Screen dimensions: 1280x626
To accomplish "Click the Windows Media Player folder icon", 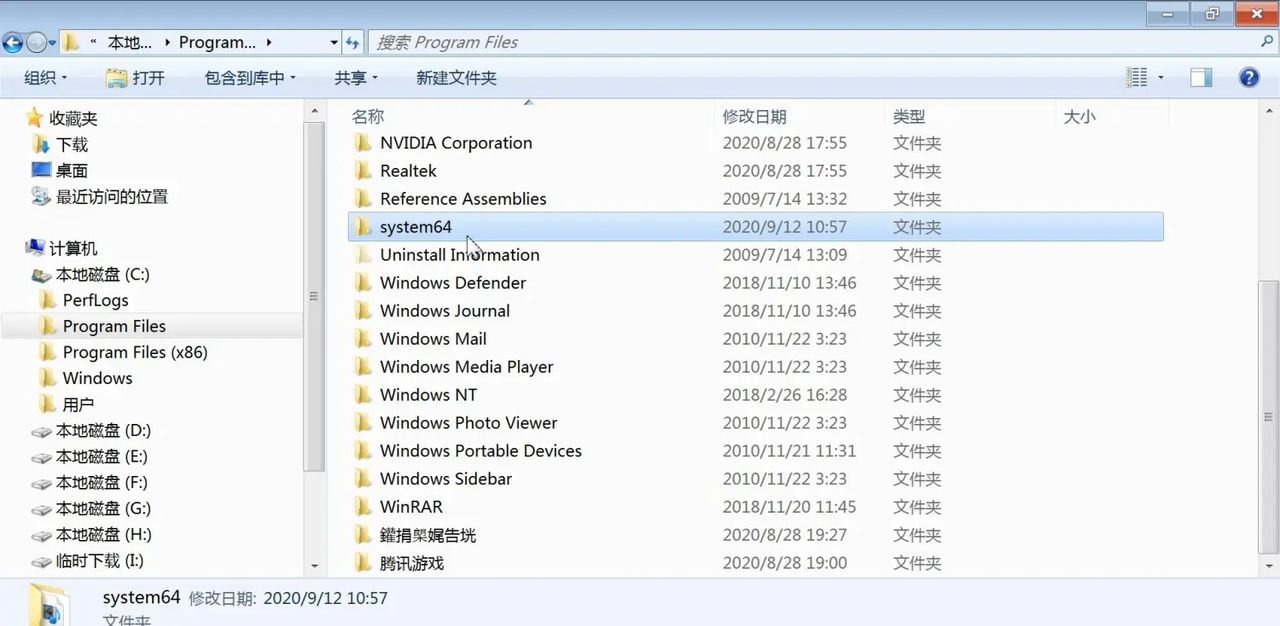I will coord(363,367).
